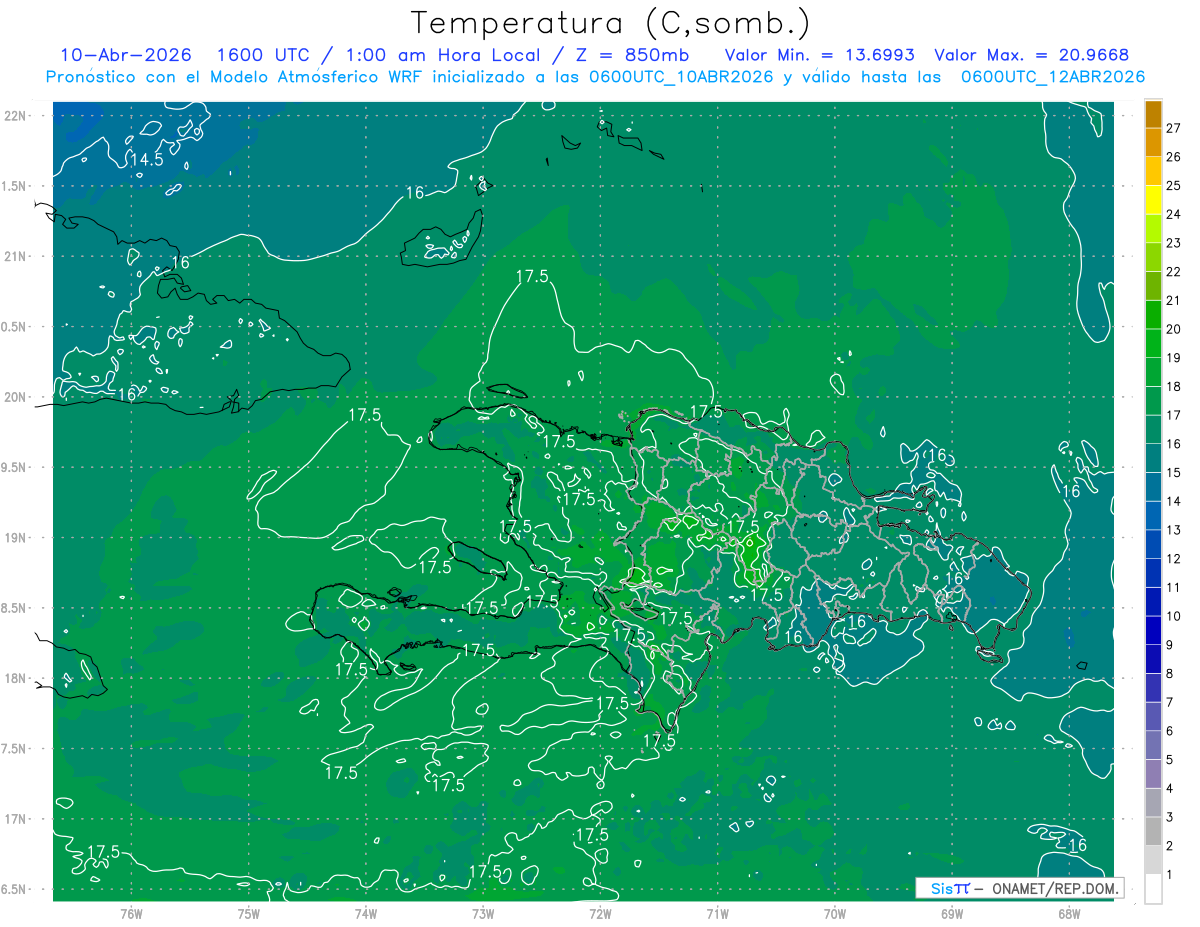This screenshot has width=1200, height=927.
Task: Click the 17N latitude axis label
Action: coord(16,819)
